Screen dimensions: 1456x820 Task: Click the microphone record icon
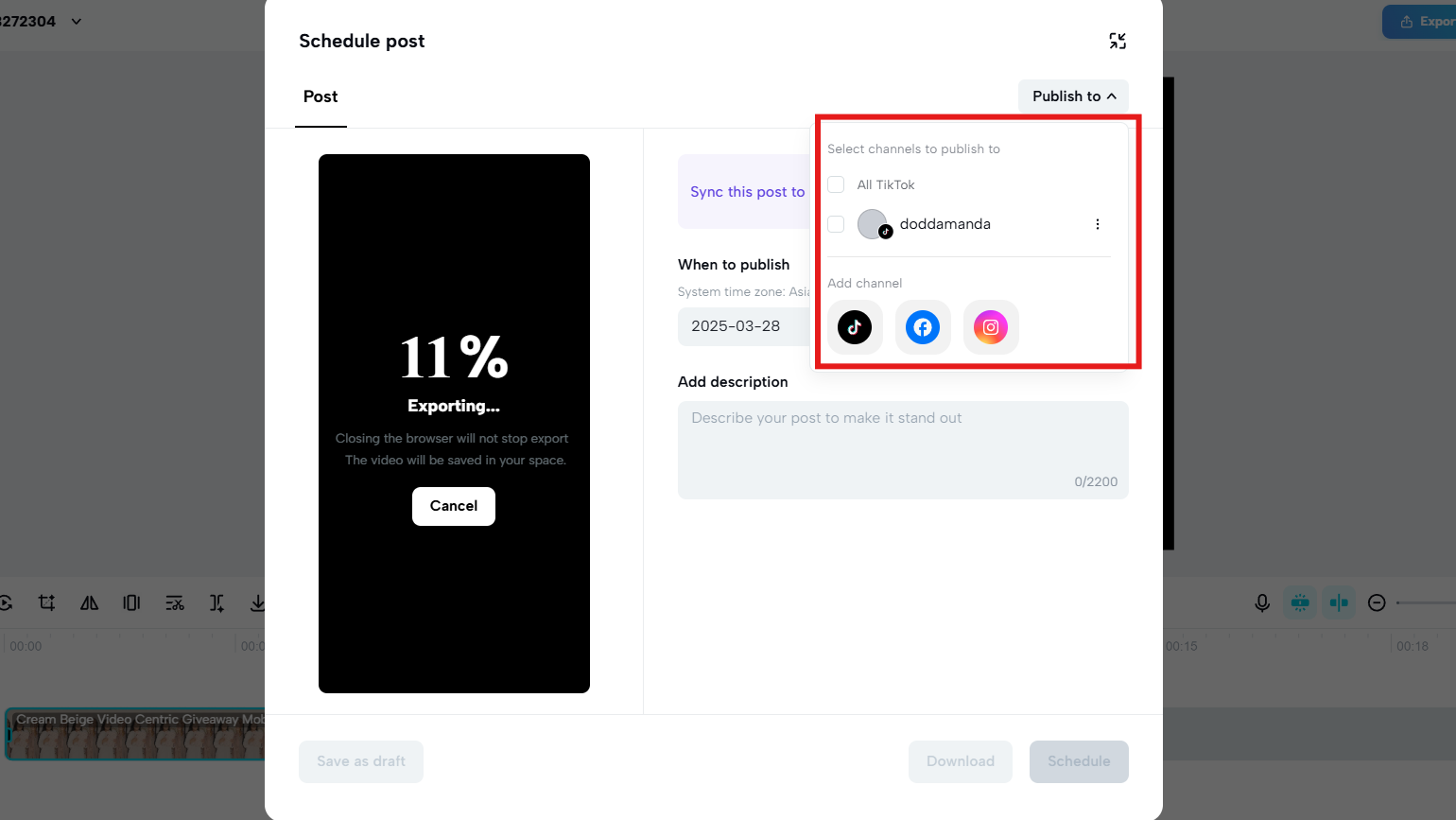coord(1262,602)
